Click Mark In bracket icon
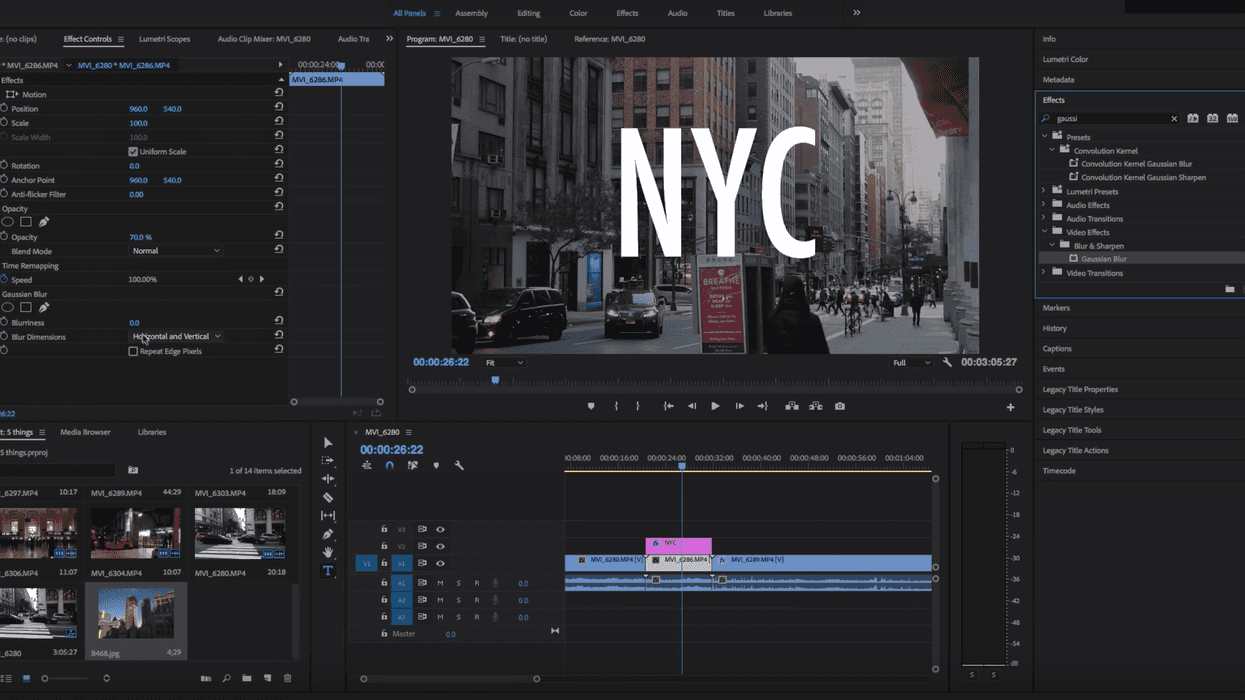 616,406
